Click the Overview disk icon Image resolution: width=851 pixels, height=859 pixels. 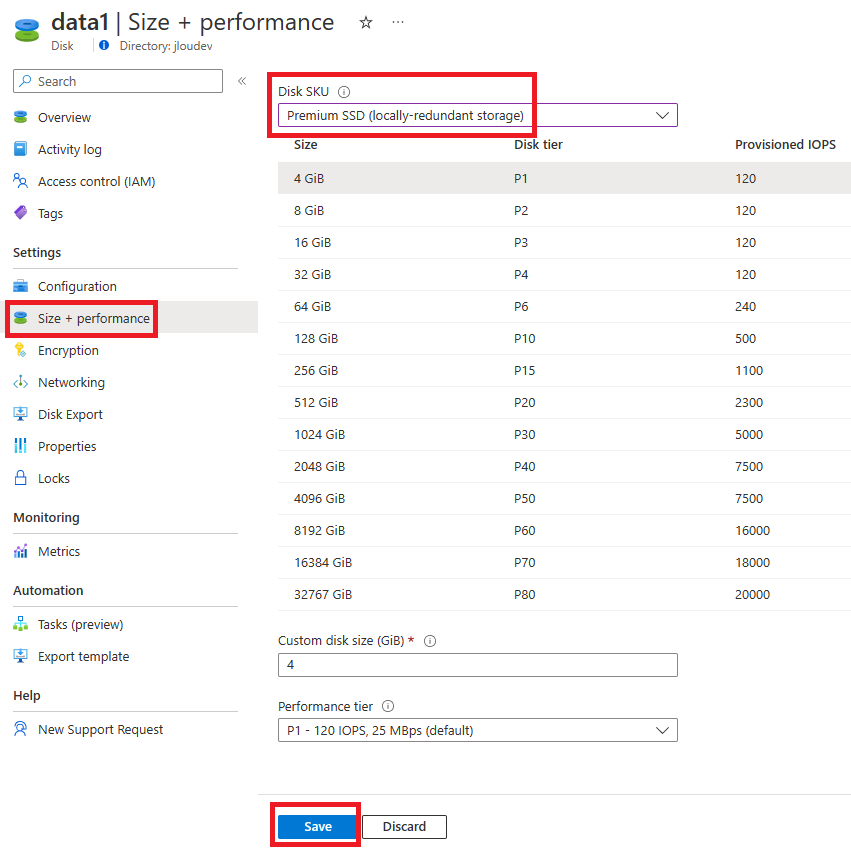click(x=20, y=117)
